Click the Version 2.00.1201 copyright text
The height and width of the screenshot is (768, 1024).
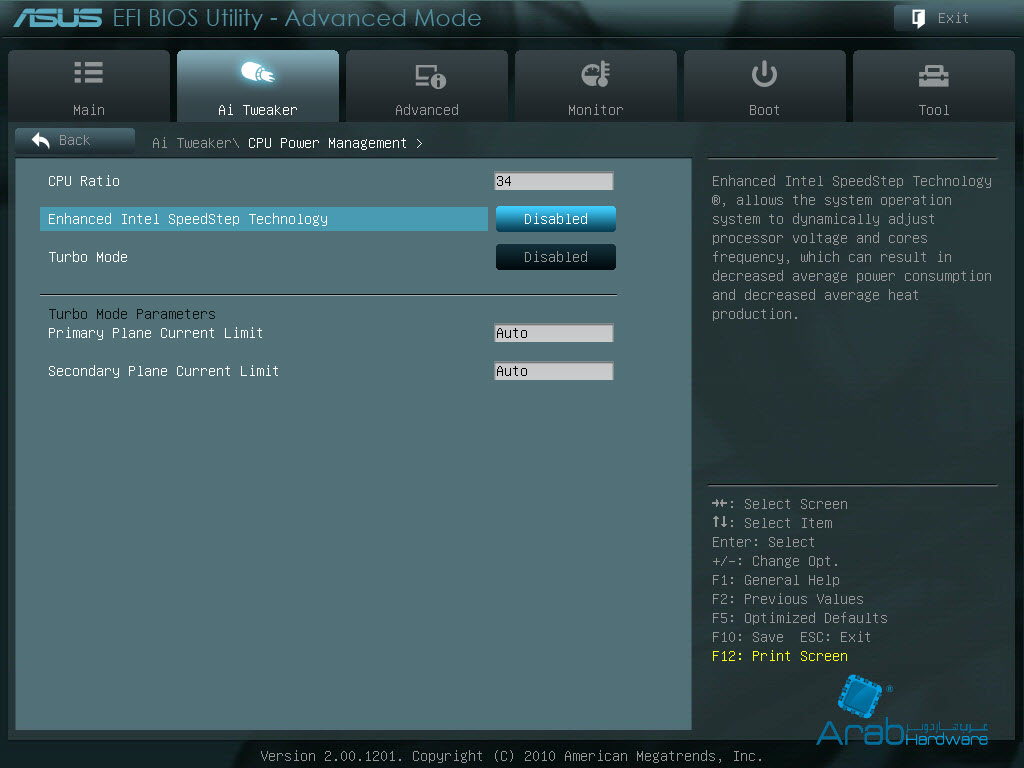[x=511, y=756]
